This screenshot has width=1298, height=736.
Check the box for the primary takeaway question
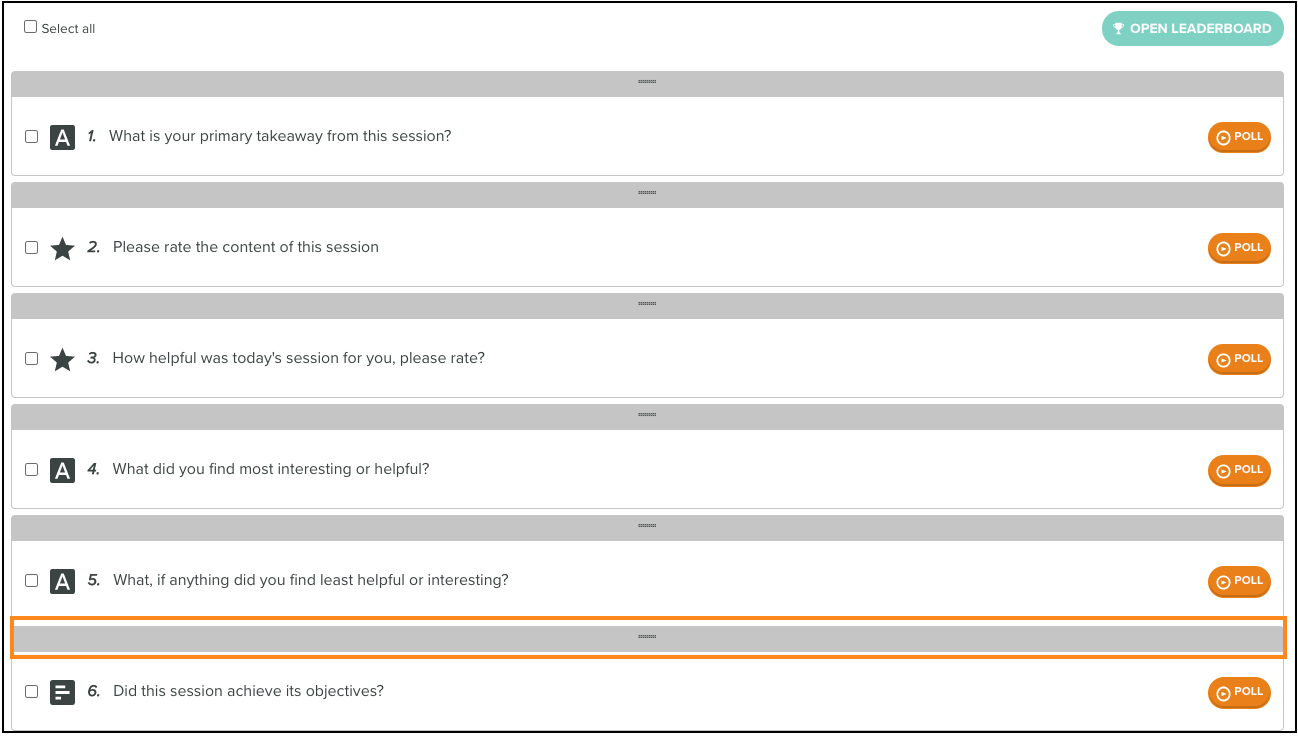[32, 137]
